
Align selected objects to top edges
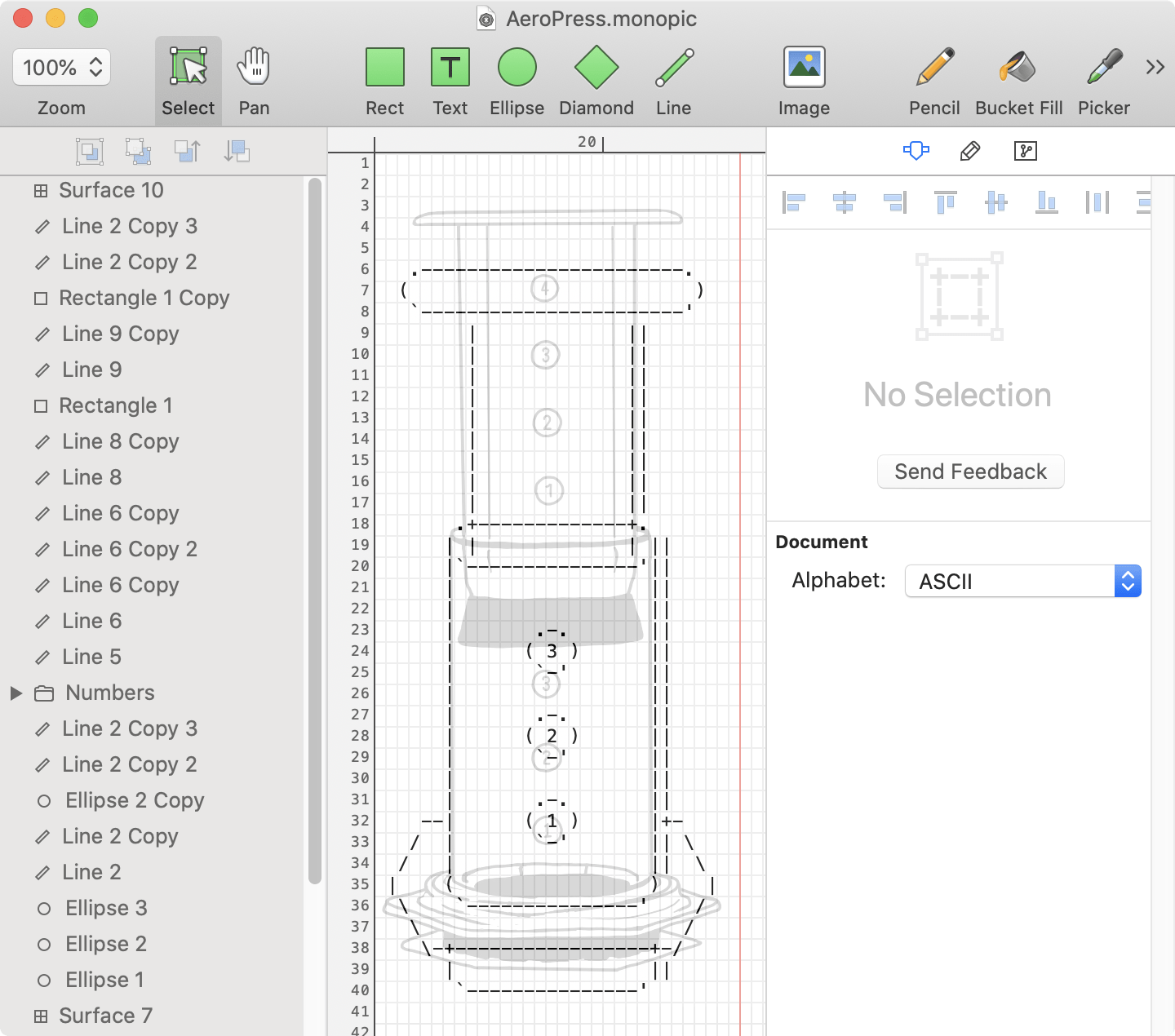pos(946,201)
